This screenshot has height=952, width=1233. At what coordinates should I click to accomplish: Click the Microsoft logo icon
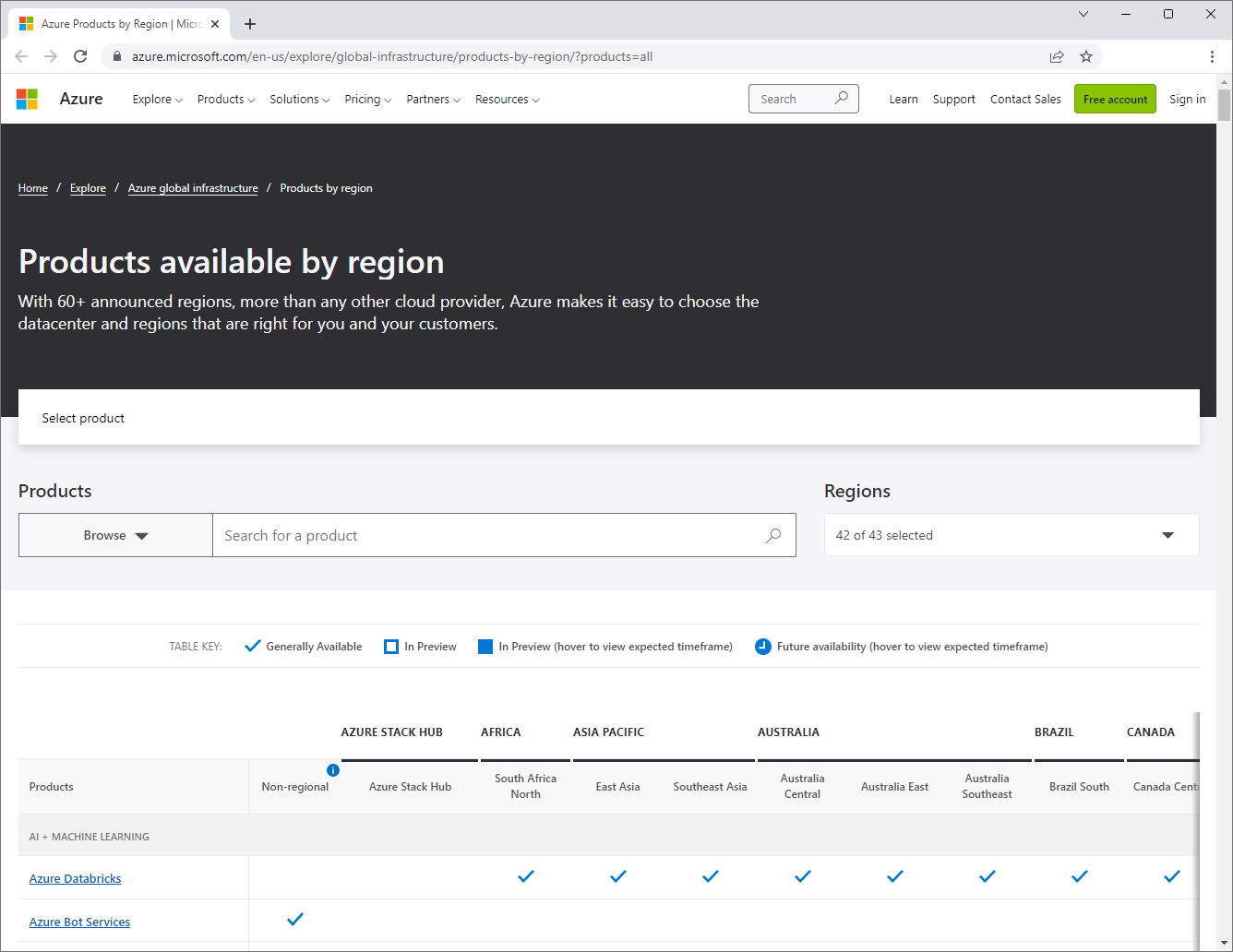(x=28, y=99)
